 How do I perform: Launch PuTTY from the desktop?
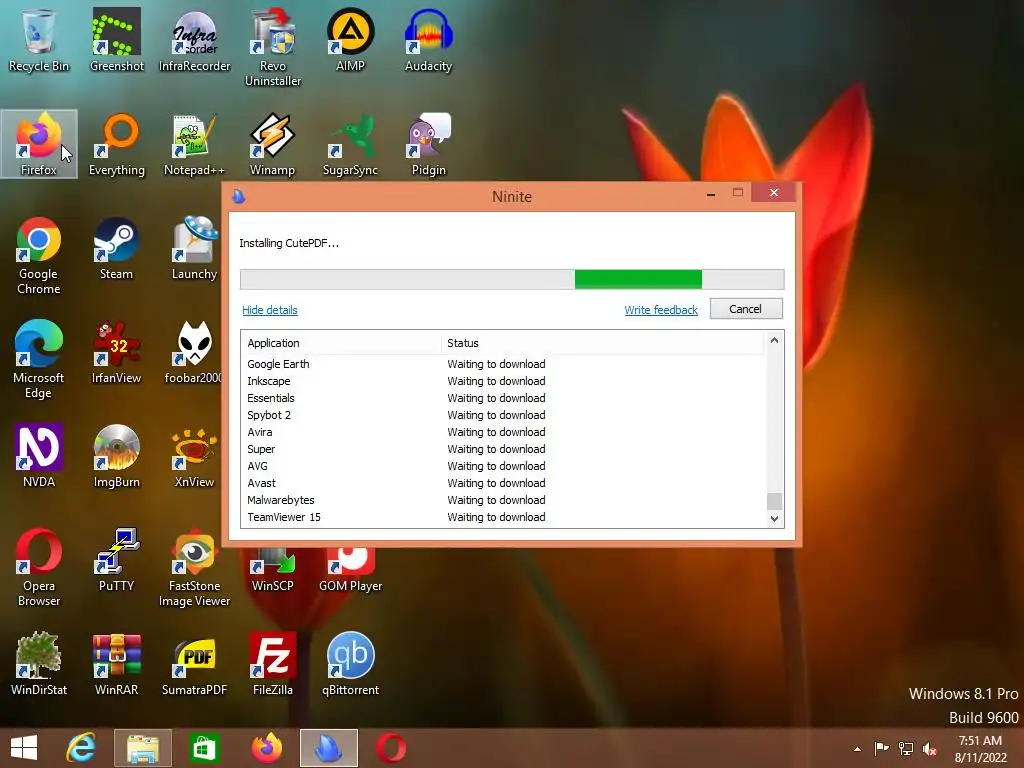pos(117,560)
